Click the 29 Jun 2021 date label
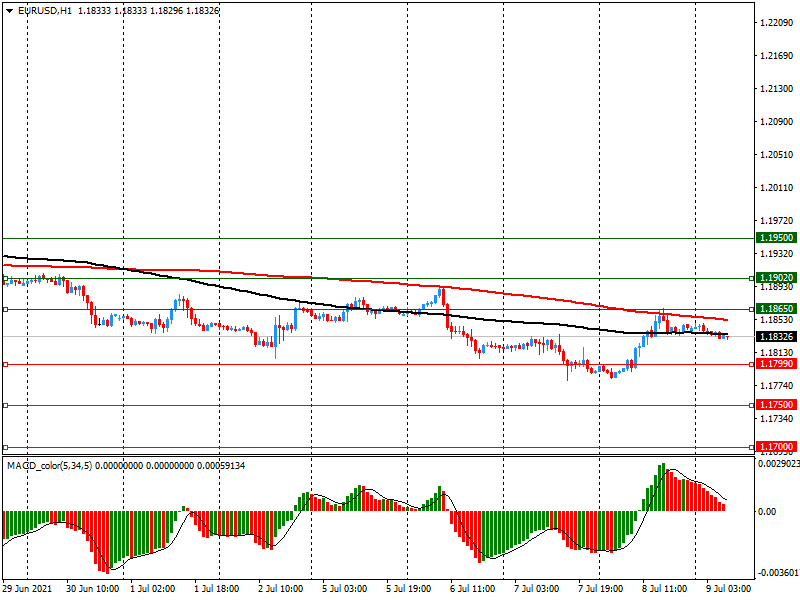 pos(30,590)
